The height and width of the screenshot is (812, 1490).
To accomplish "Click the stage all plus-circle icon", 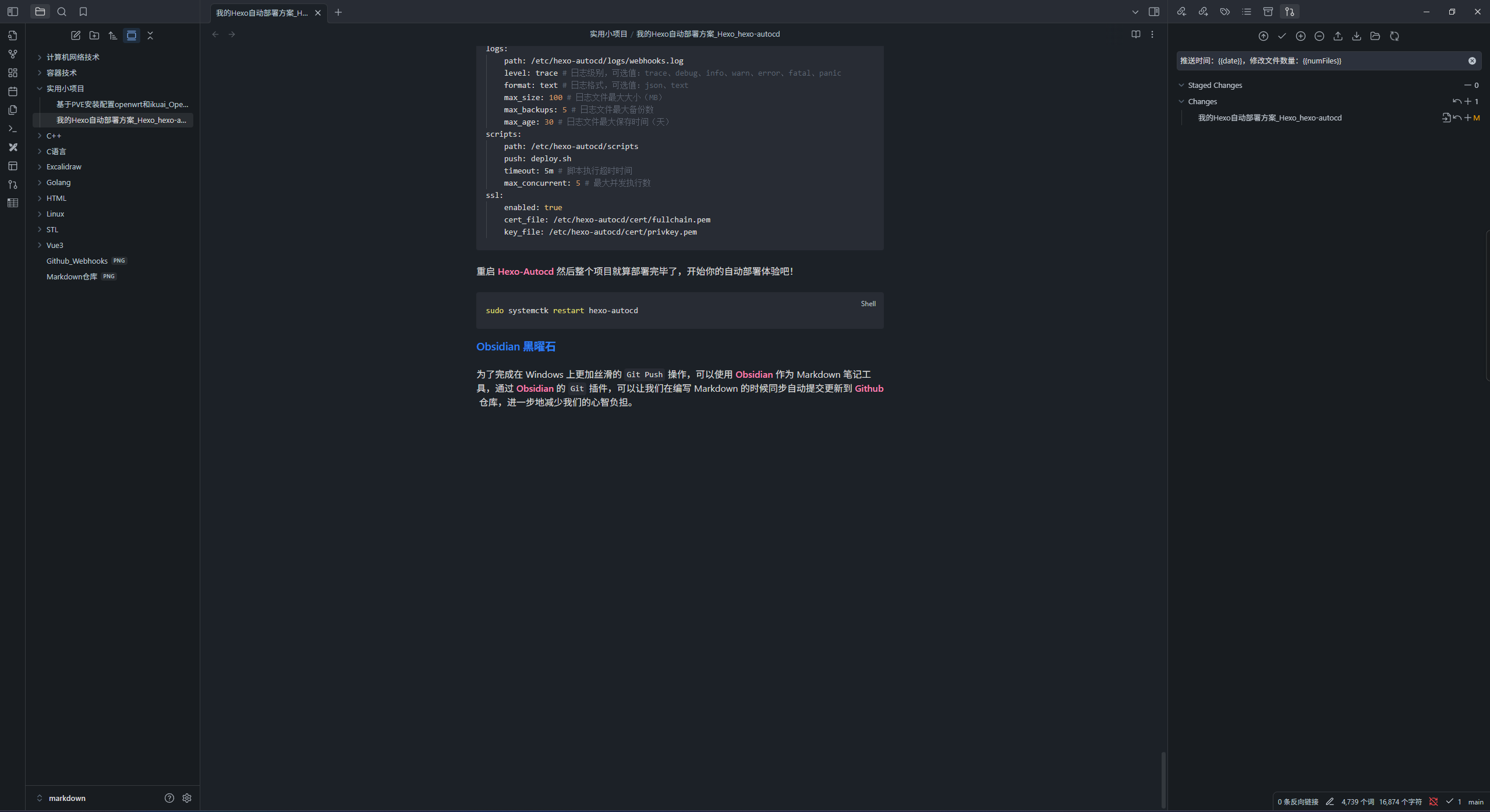I will tap(1300, 36).
